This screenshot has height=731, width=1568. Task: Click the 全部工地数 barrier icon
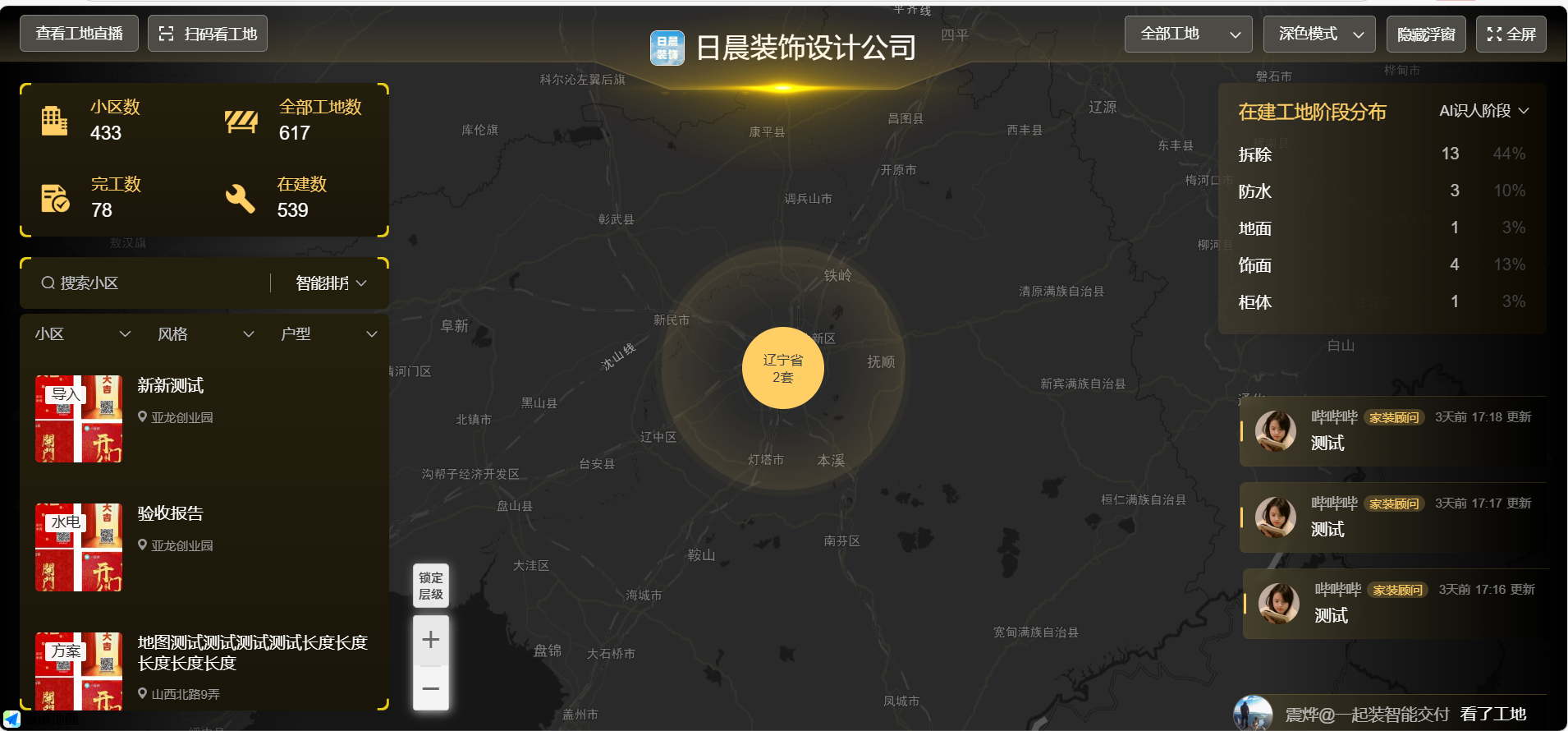[241, 122]
